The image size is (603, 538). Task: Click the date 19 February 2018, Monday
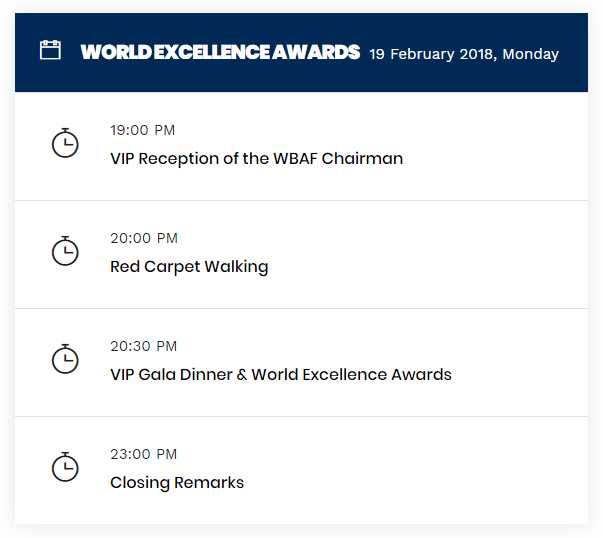464,54
